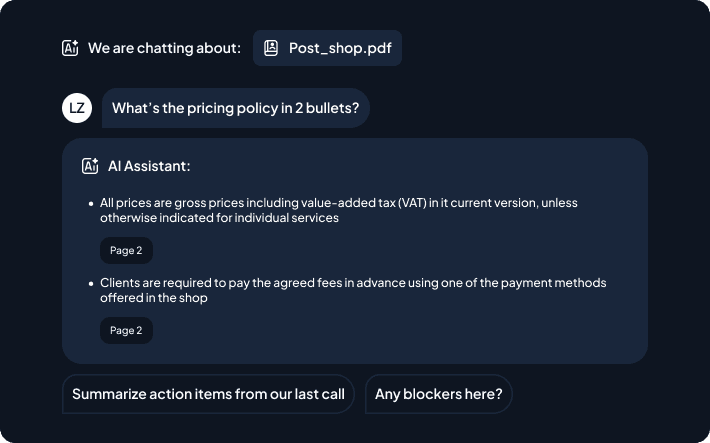Click the line "offered in the shop"
Image resolution: width=710 pixels, height=443 pixels.
click(154, 298)
